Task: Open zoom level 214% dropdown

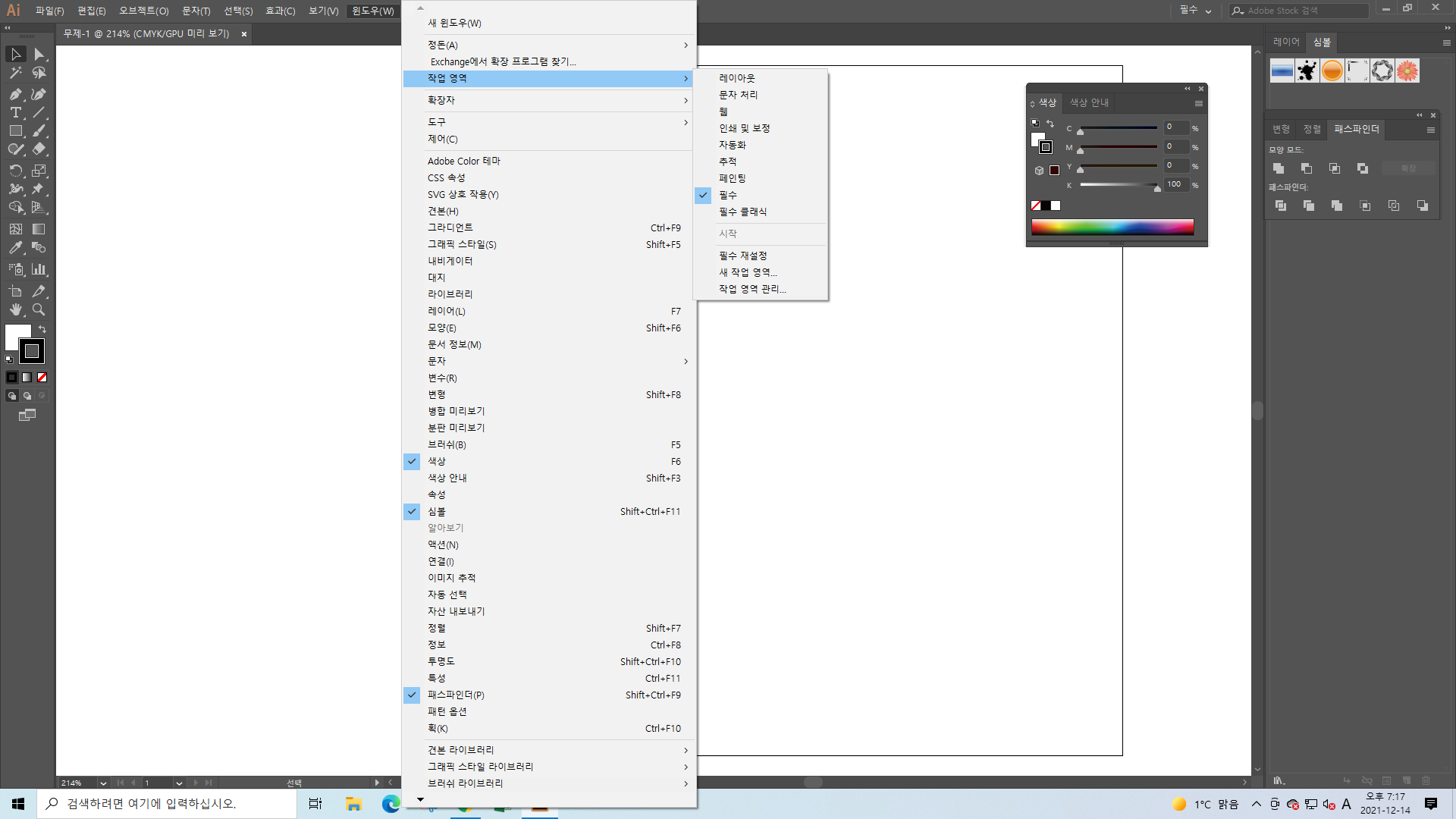Action: pos(102,783)
